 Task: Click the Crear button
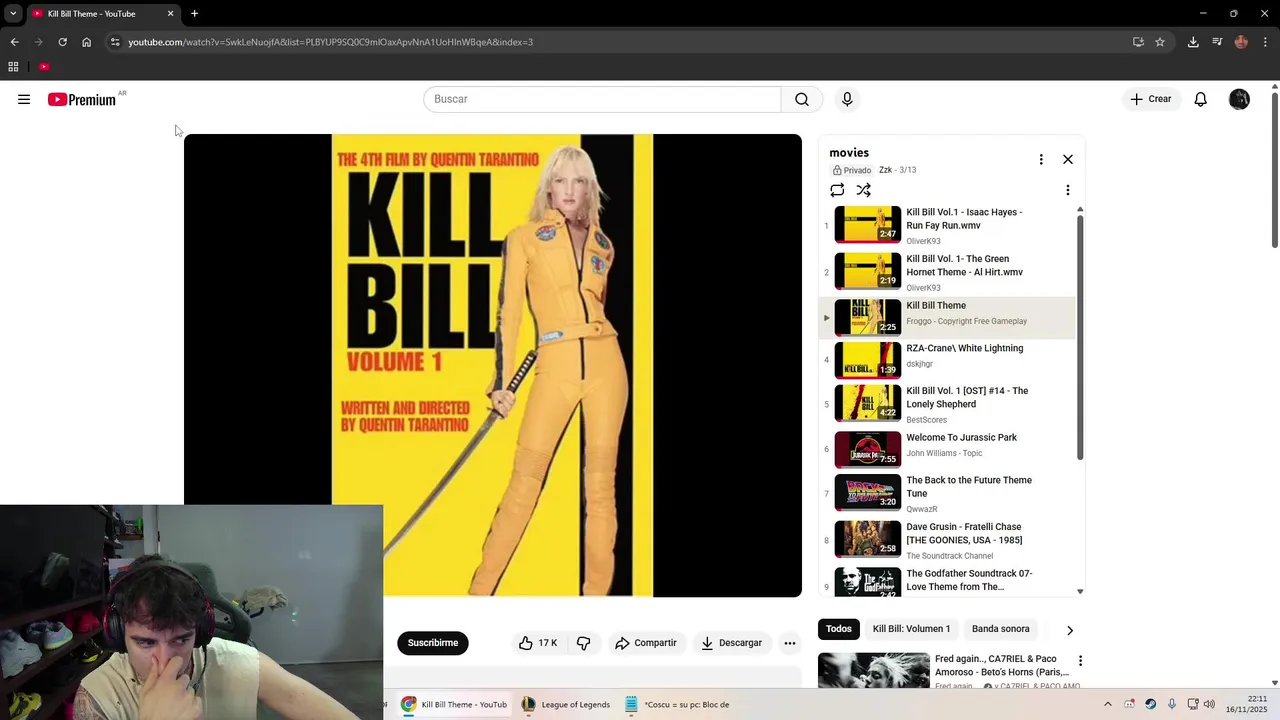[1150, 99]
